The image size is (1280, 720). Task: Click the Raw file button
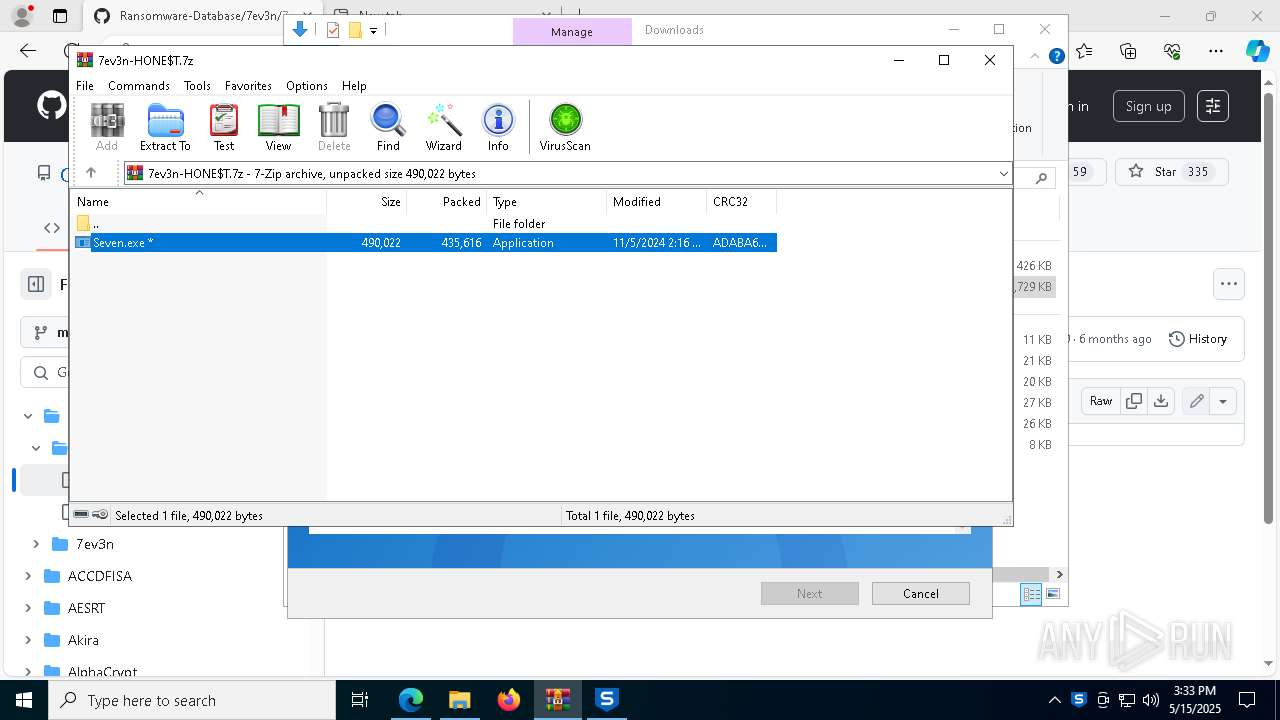1101,401
